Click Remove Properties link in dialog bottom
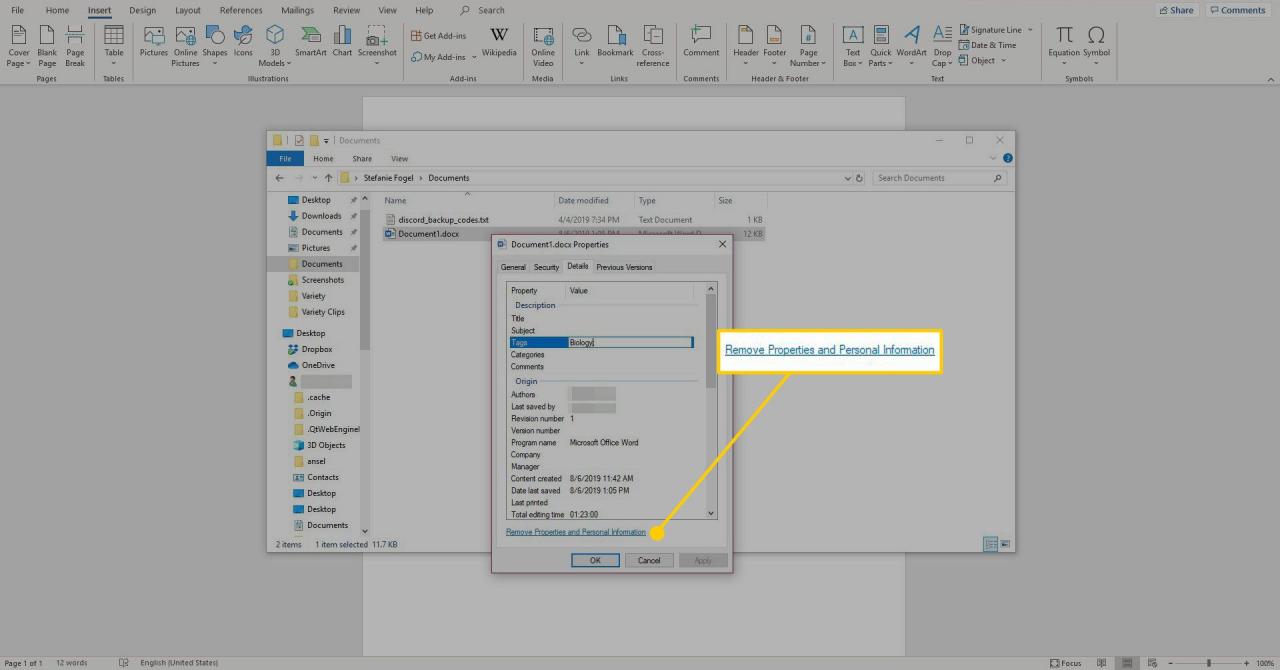The height and width of the screenshot is (670, 1280). [x=576, y=532]
